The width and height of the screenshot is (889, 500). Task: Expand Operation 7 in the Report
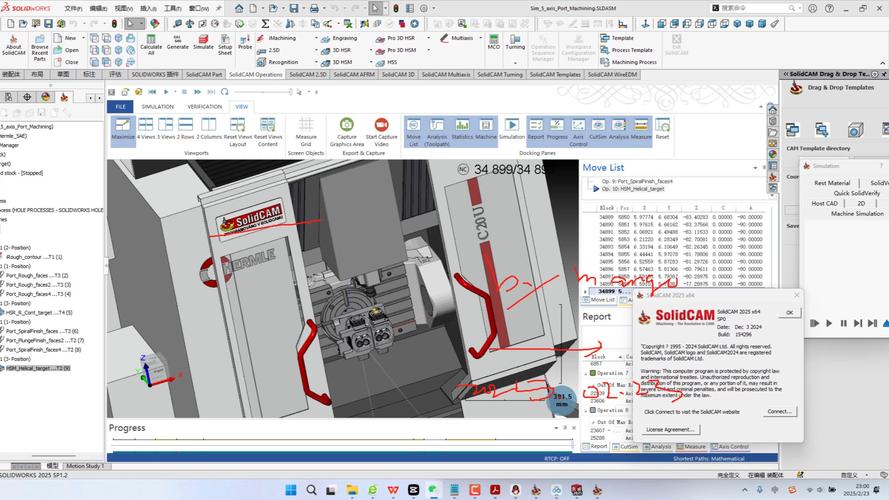(586, 373)
